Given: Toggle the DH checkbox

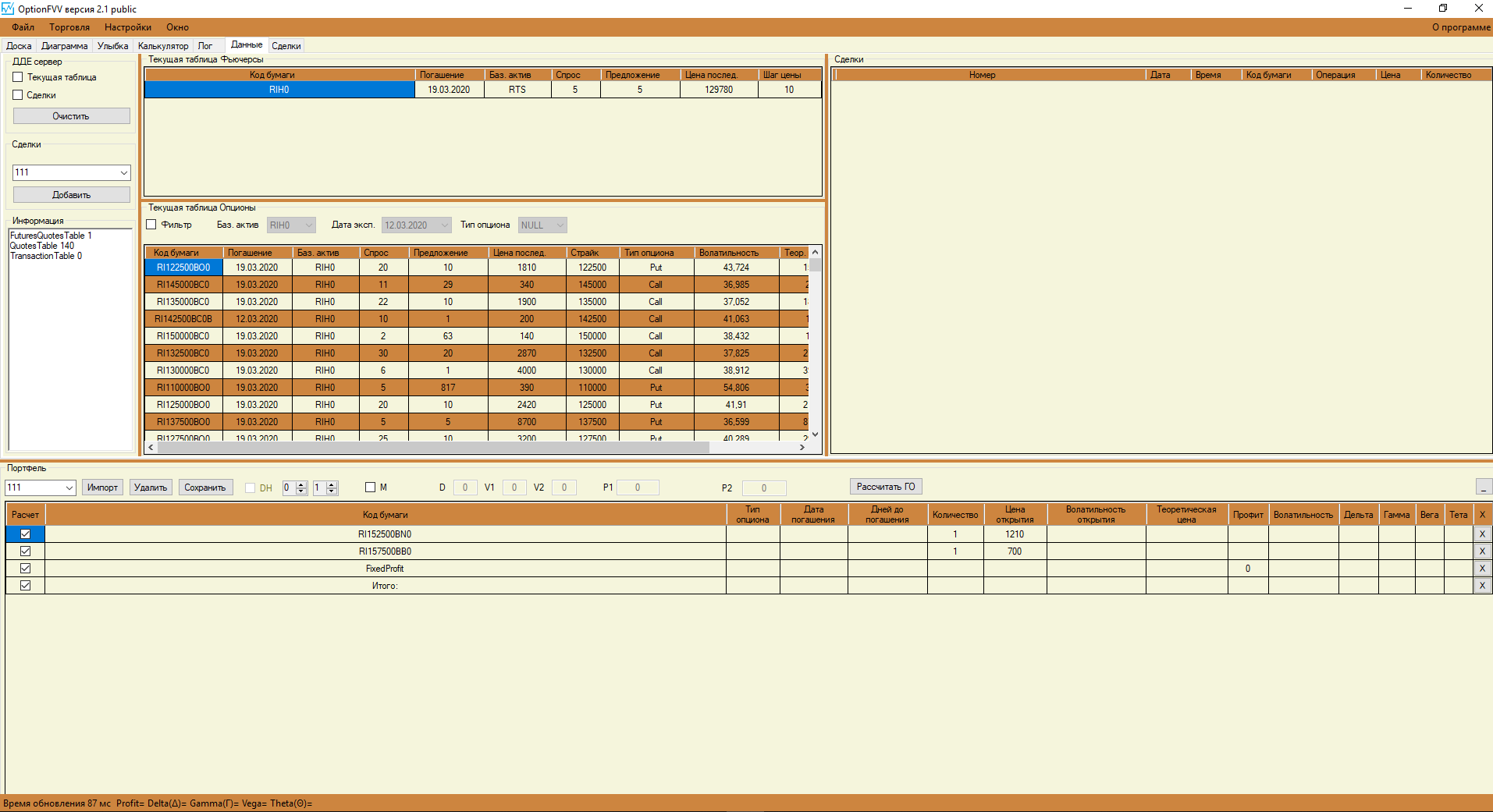Looking at the screenshot, I should [x=250, y=488].
